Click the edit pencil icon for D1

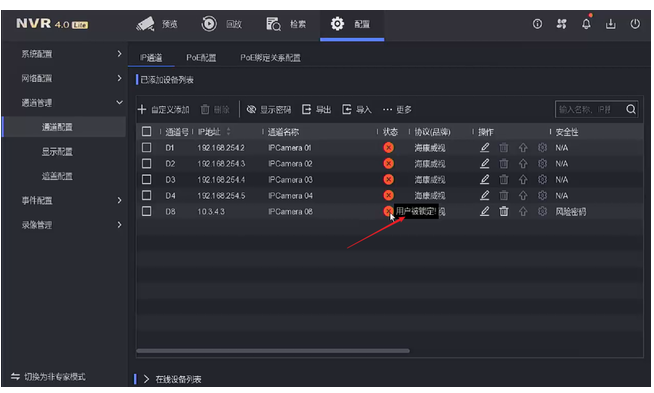click(484, 148)
